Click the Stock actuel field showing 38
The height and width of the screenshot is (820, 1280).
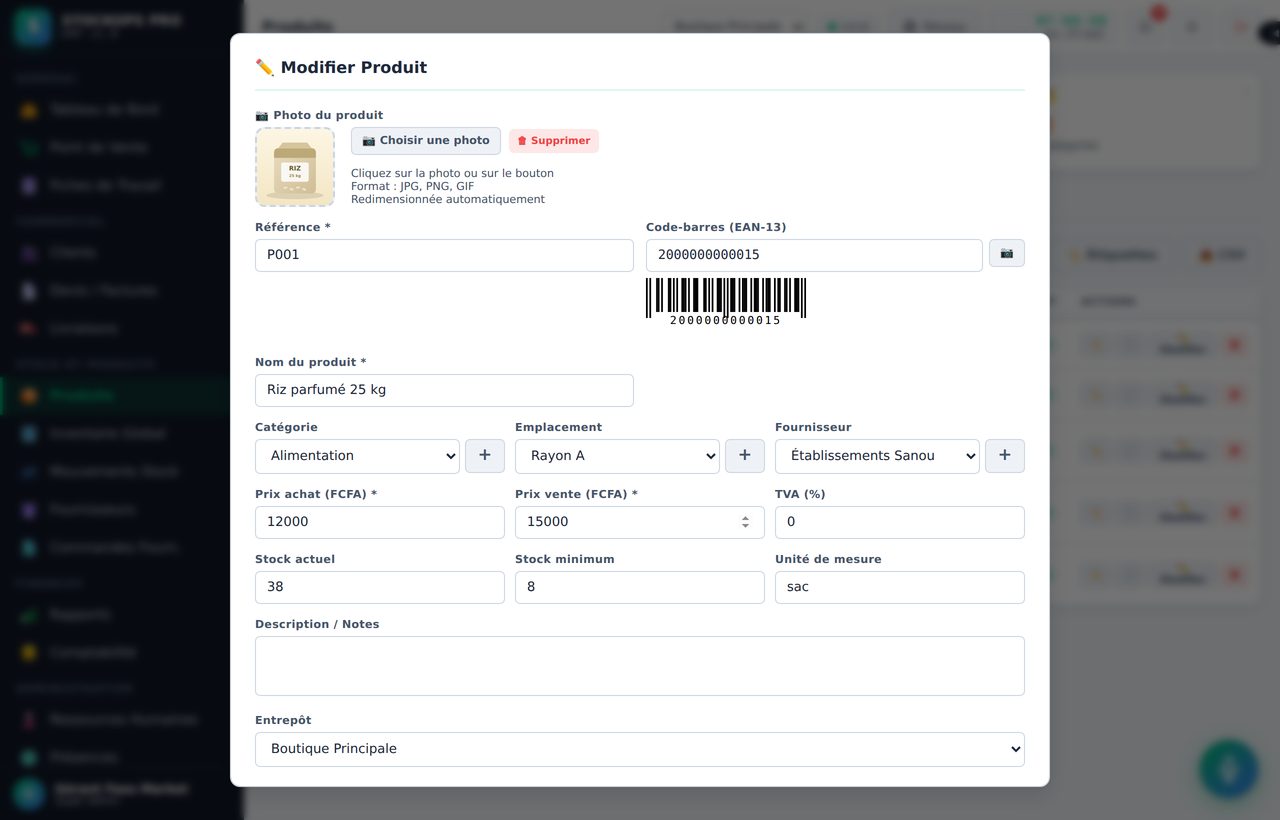pos(380,587)
